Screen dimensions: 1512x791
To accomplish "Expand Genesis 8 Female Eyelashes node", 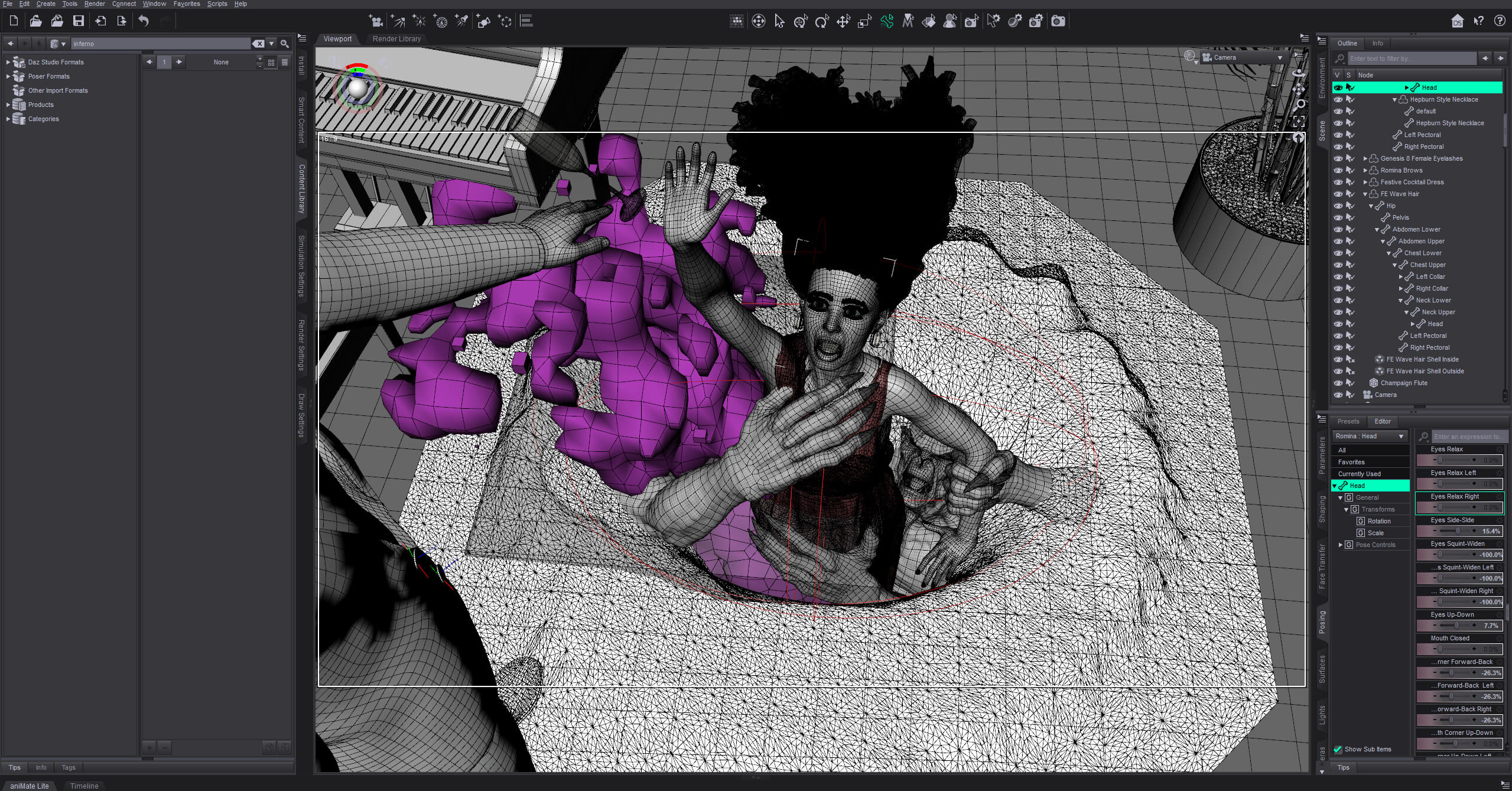I will tap(1365, 158).
